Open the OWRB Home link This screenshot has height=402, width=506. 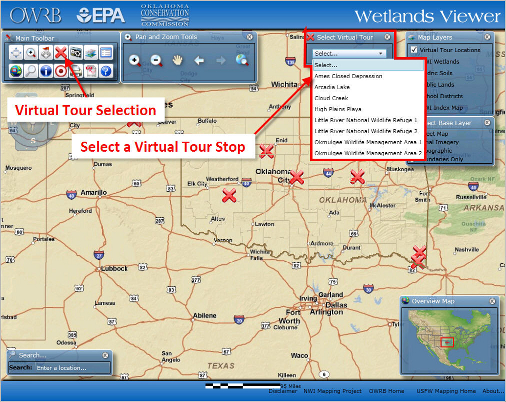386,391
